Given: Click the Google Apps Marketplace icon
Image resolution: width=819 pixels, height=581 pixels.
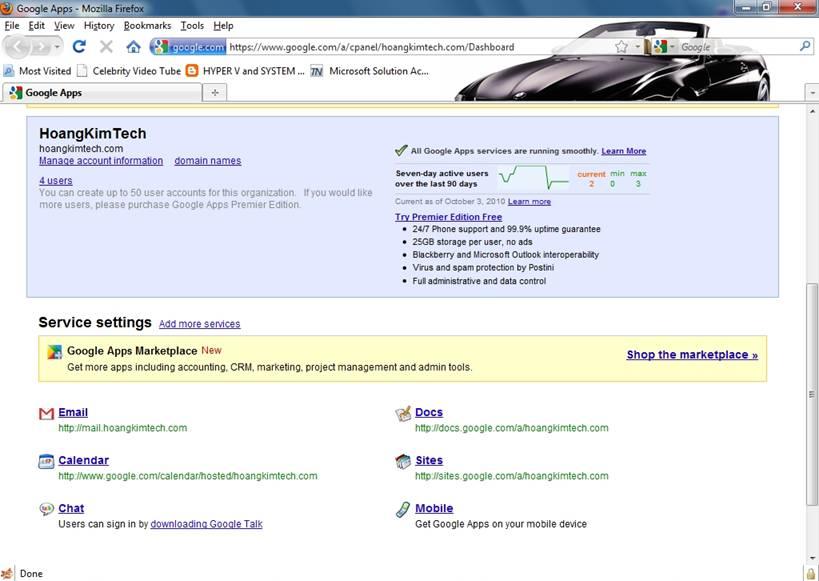Looking at the screenshot, I should click(54, 352).
